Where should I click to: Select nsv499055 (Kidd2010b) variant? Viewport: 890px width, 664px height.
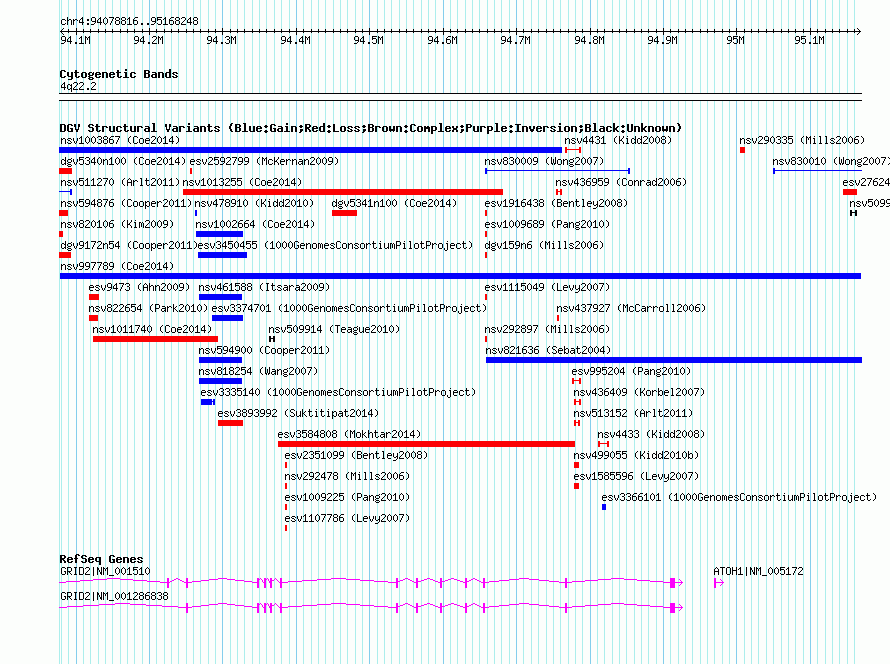(x=636, y=455)
